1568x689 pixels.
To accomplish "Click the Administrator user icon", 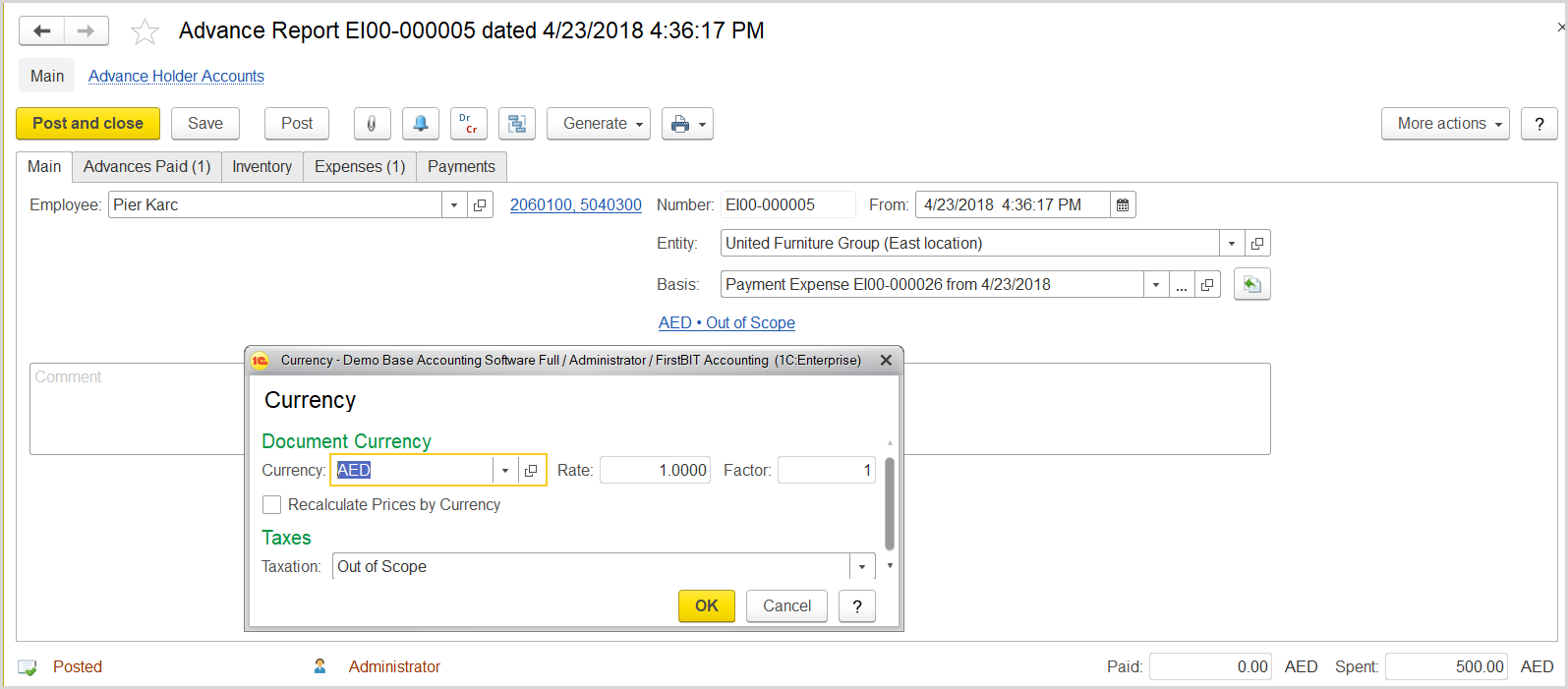I will tap(319, 666).
